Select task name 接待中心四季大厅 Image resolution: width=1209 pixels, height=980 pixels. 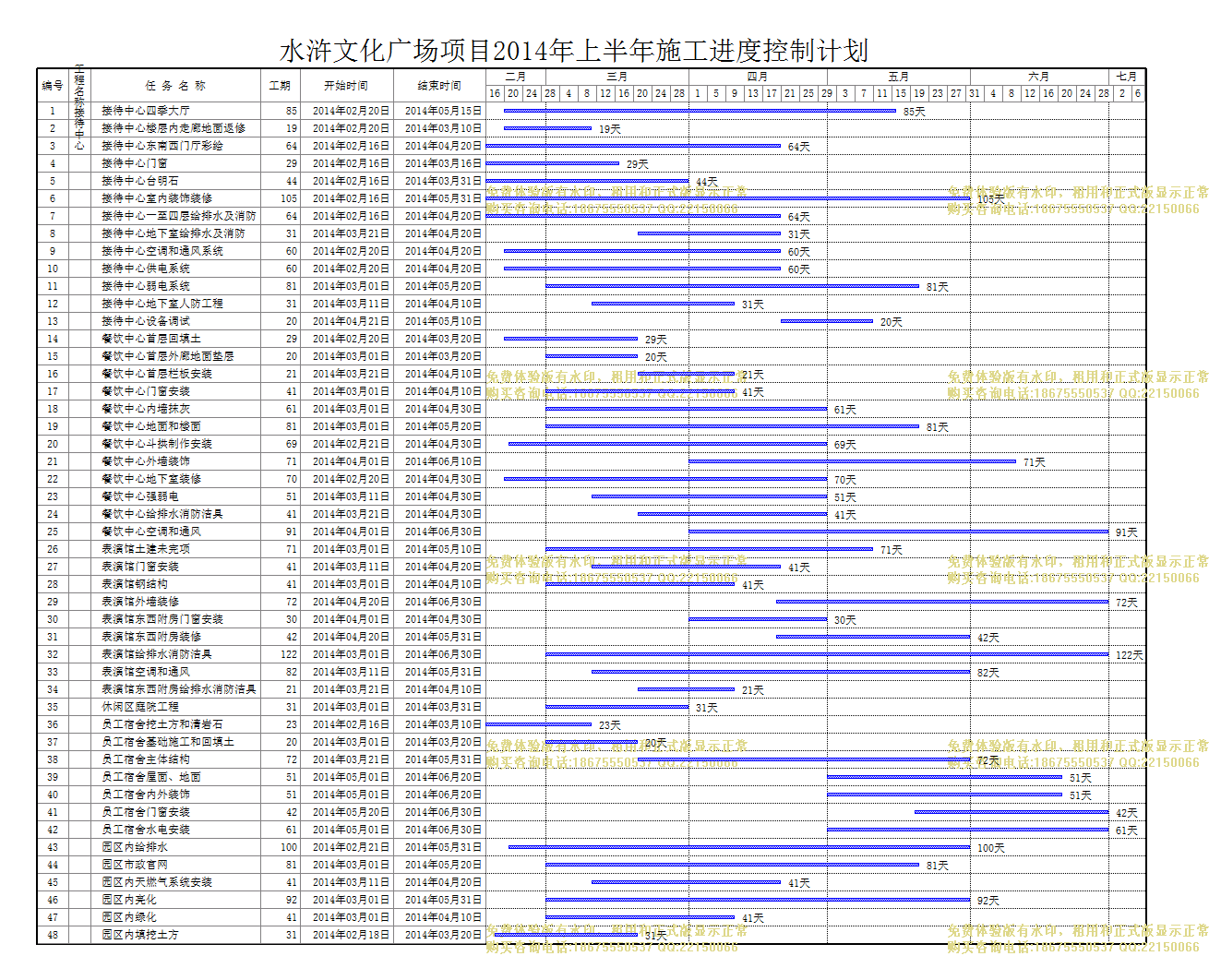[146, 111]
